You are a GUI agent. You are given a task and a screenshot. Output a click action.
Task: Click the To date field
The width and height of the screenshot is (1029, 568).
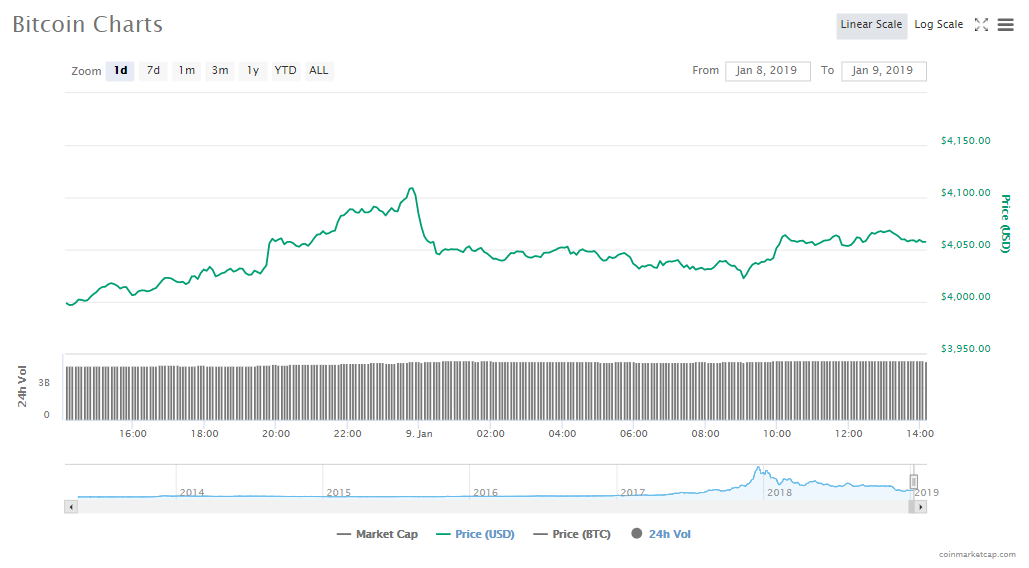[x=883, y=71]
